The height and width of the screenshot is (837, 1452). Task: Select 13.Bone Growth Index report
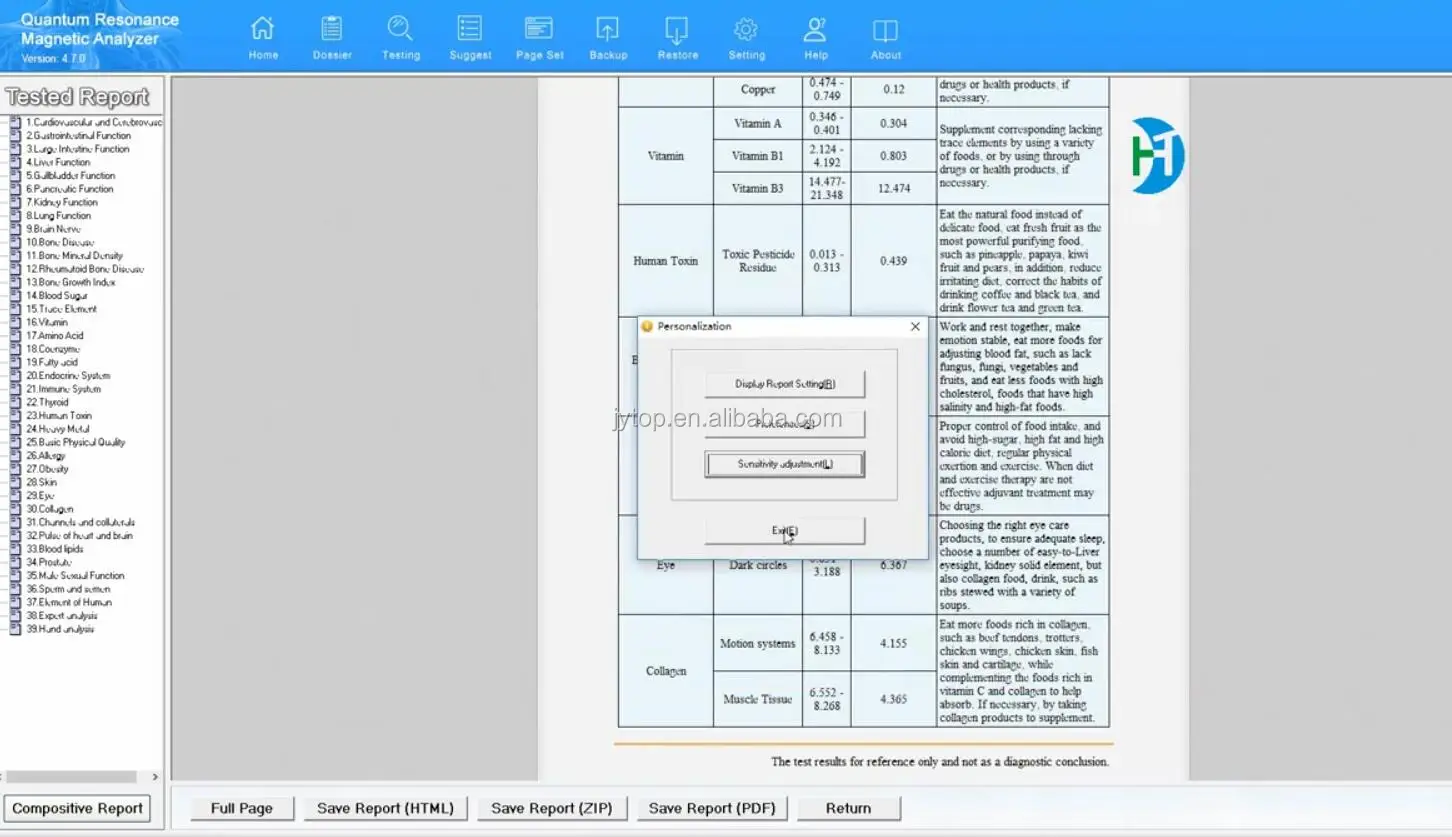[x=71, y=282]
